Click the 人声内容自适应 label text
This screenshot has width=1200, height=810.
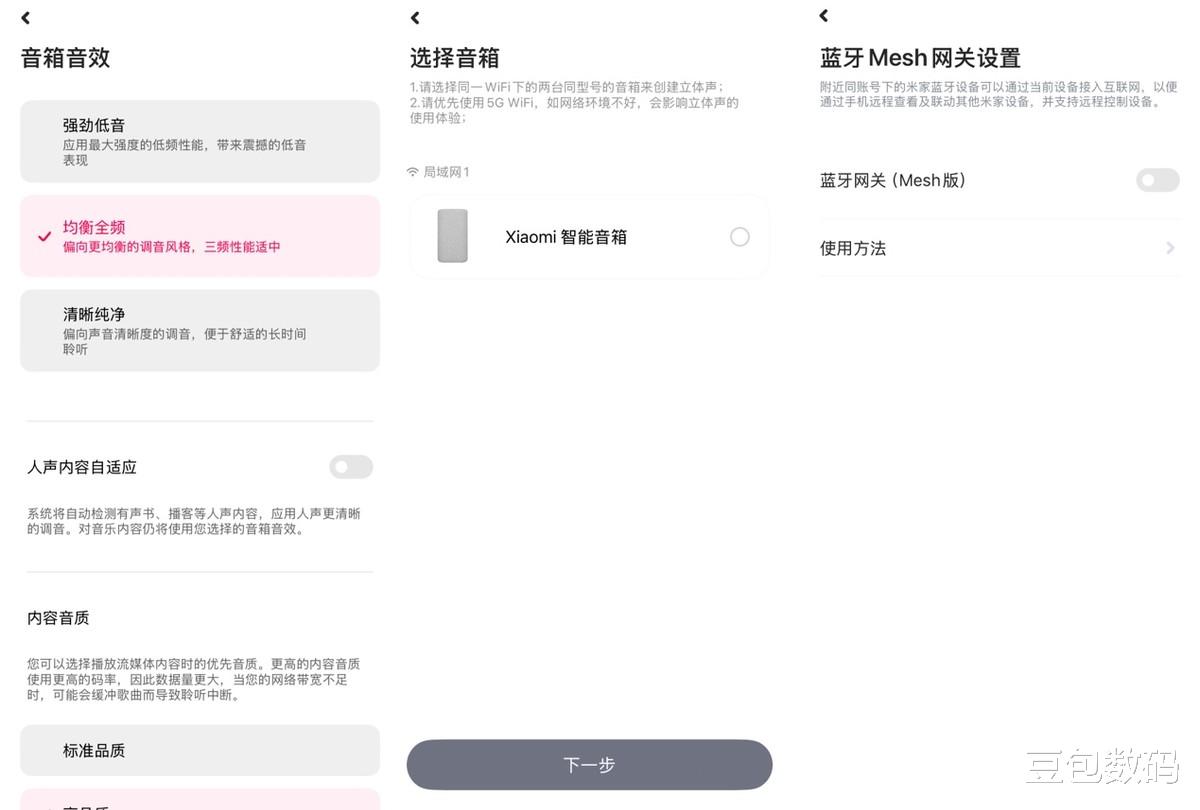tap(82, 467)
